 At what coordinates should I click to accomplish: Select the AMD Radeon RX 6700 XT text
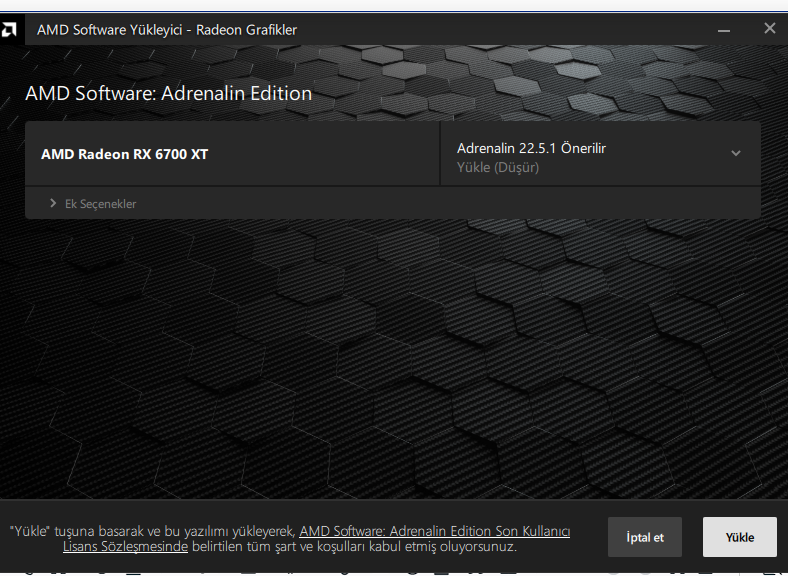(x=125, y=154)
